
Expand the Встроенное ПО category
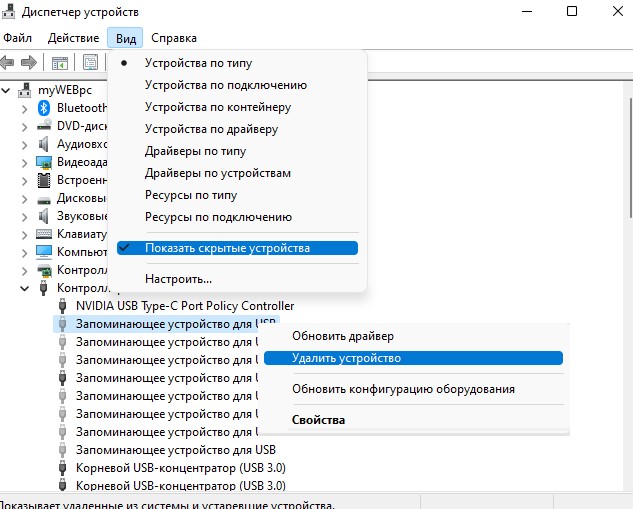pos(25,181)
